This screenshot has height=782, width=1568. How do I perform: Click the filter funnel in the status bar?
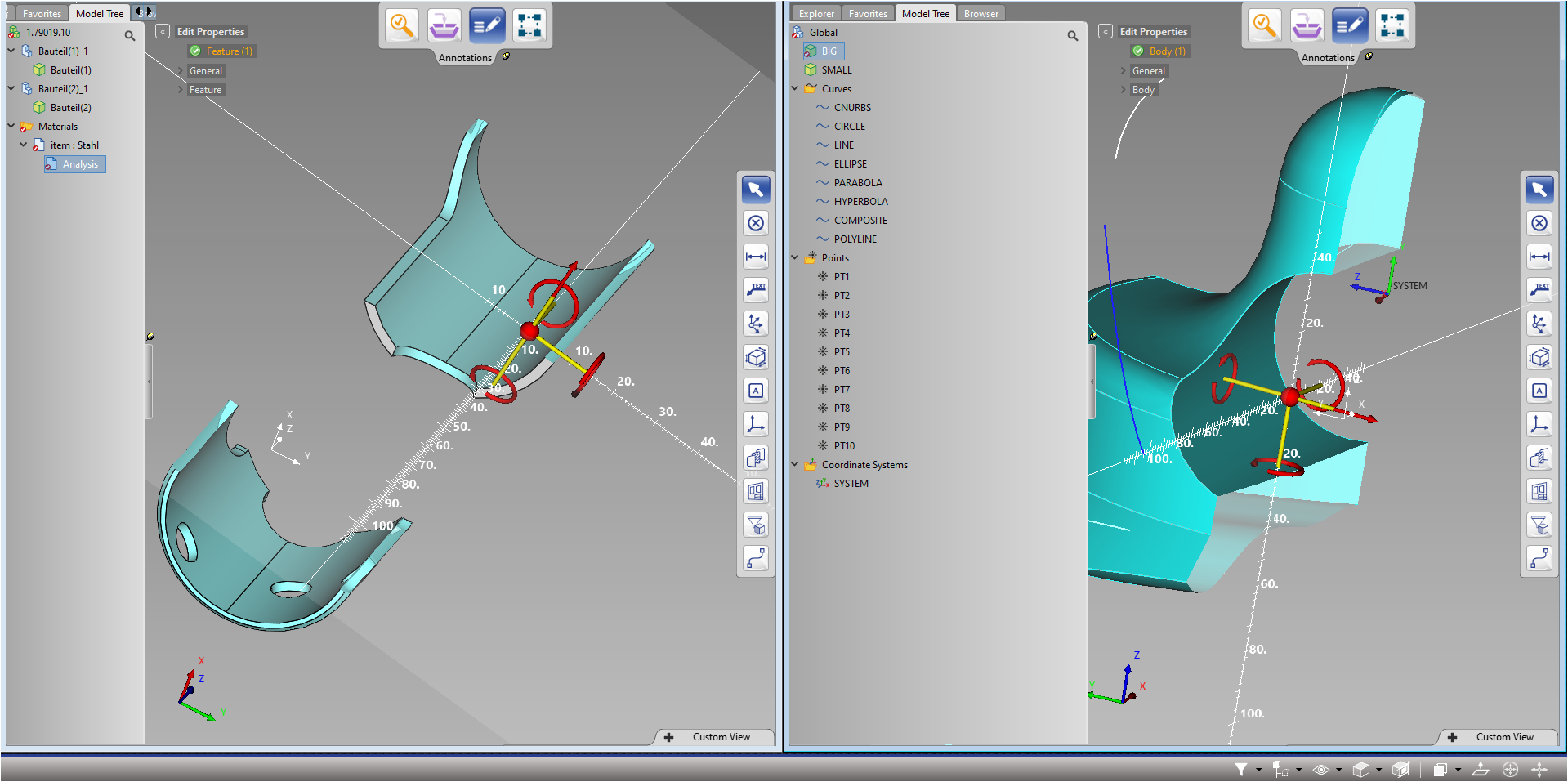[x=1241, y=769]
